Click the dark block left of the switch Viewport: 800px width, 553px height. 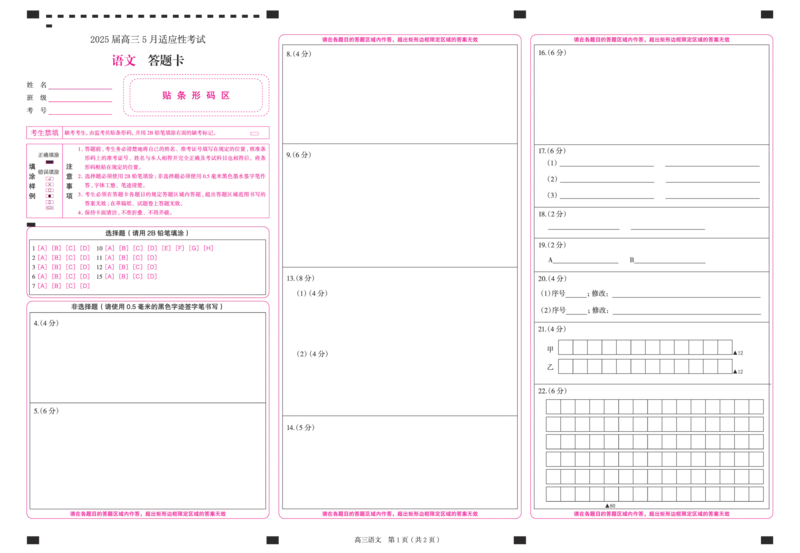click(x=36, y=97)
